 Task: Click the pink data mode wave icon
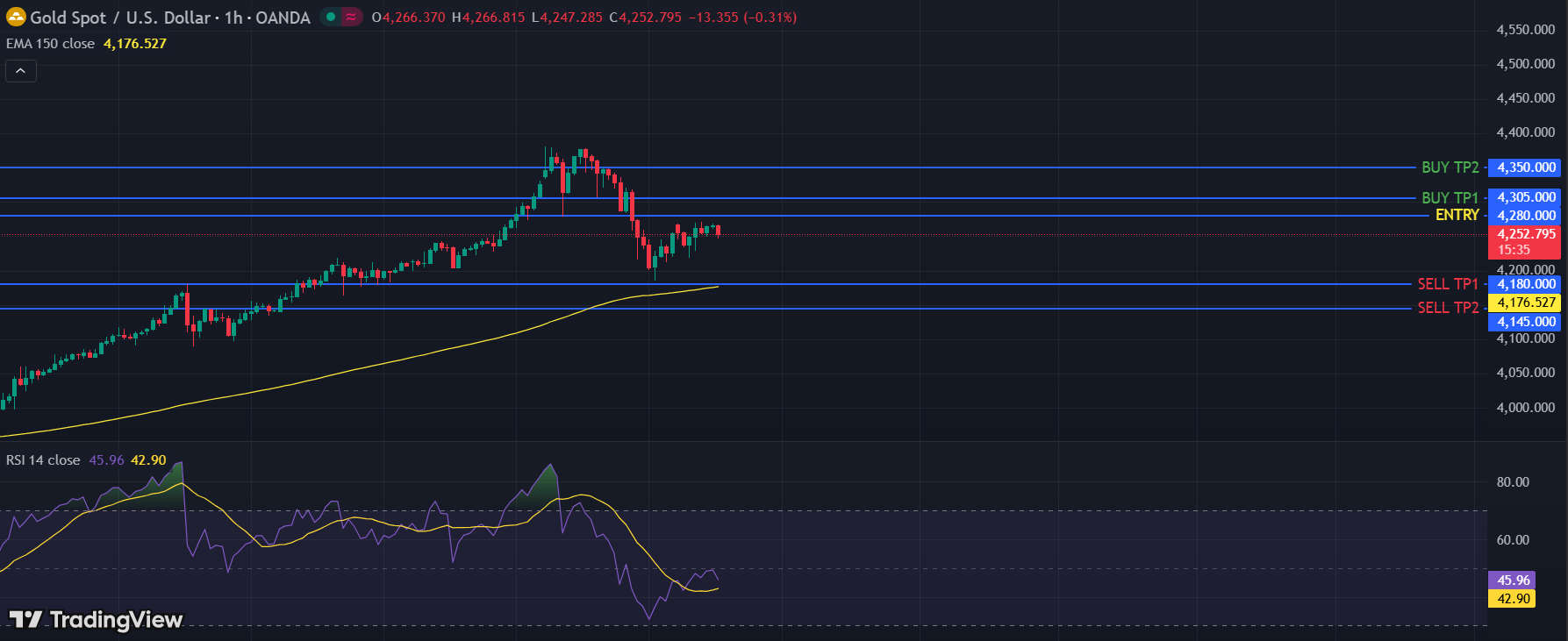(351, 17)
